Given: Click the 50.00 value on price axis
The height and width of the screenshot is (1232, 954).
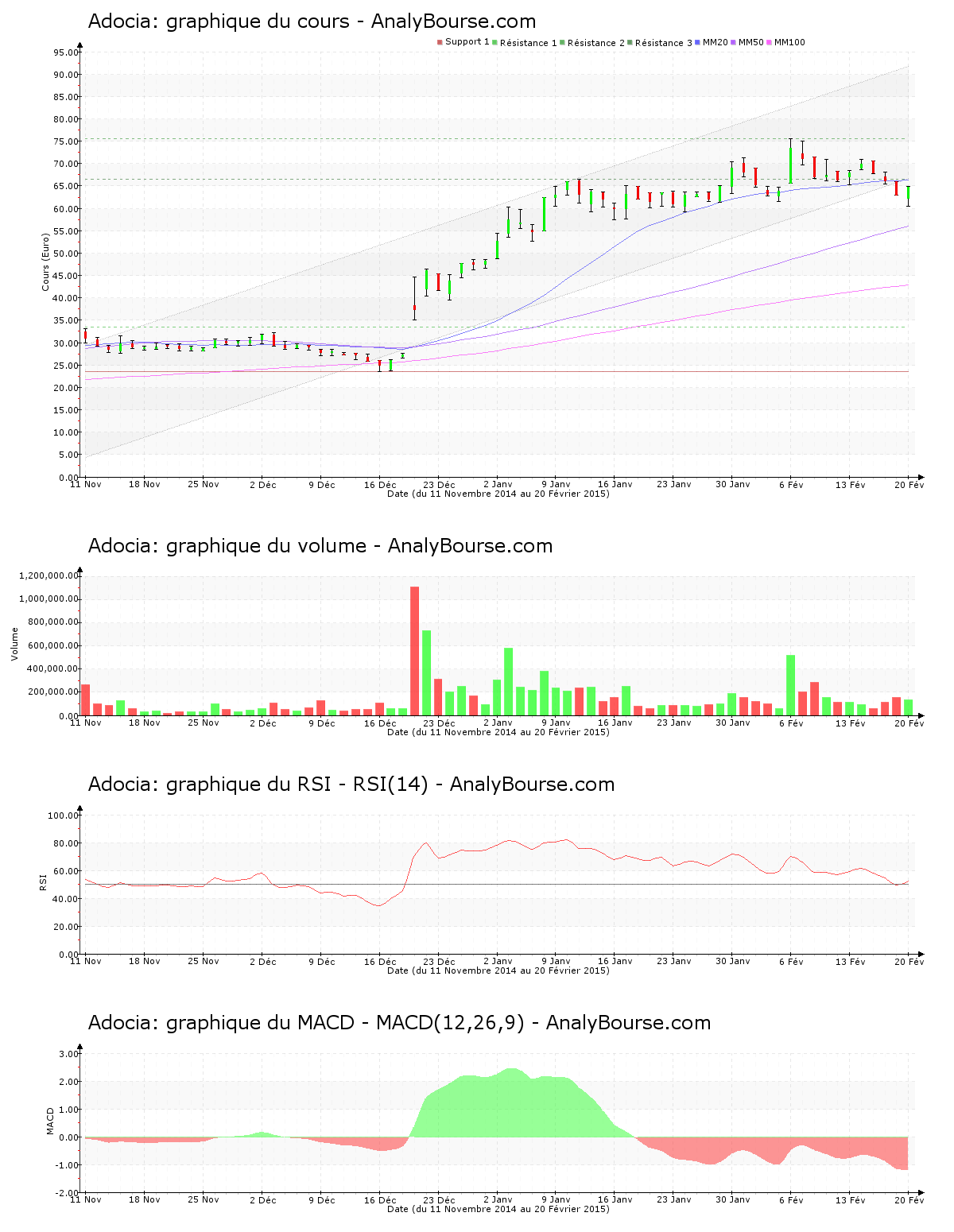Looking at the screenshot, I should pyautogui.click(x=66, y=254).
